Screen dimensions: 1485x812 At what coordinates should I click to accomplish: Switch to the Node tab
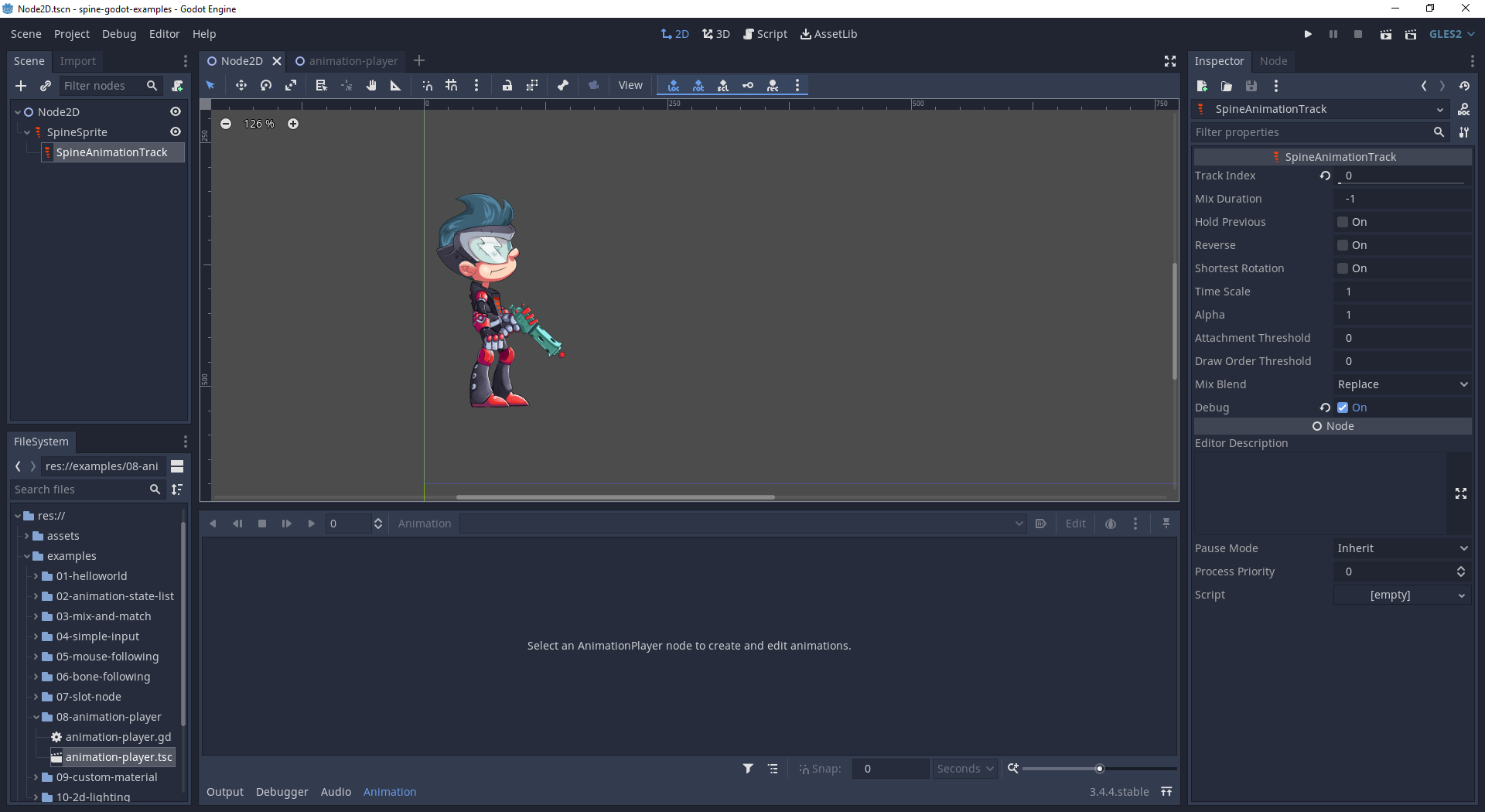1273,61
